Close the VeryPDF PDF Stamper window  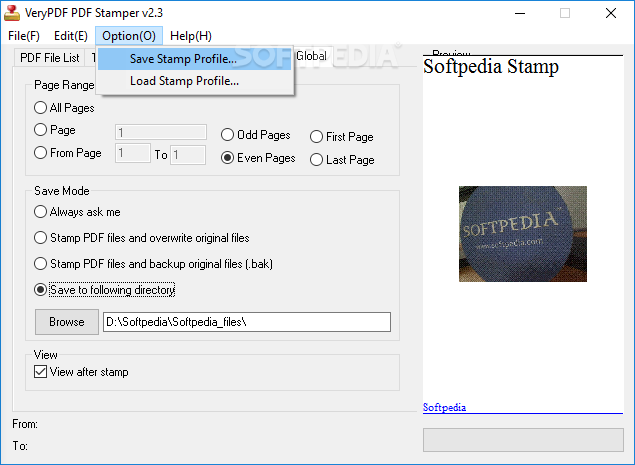611,13
